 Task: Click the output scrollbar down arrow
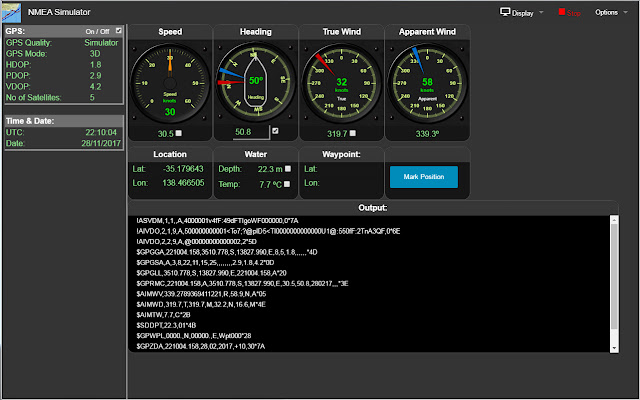pos(614,348)
